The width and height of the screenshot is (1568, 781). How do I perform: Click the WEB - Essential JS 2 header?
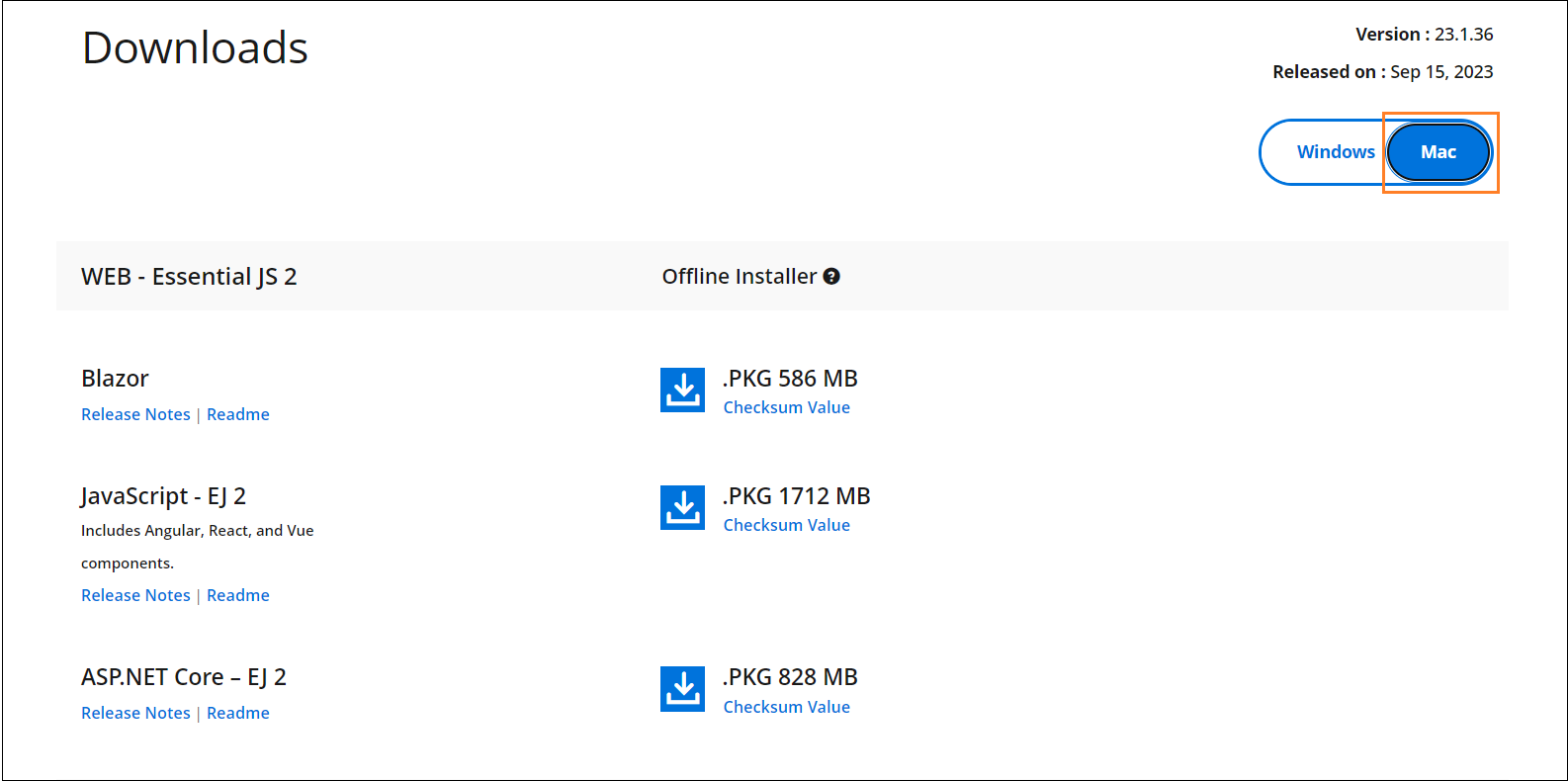(189, 277)
